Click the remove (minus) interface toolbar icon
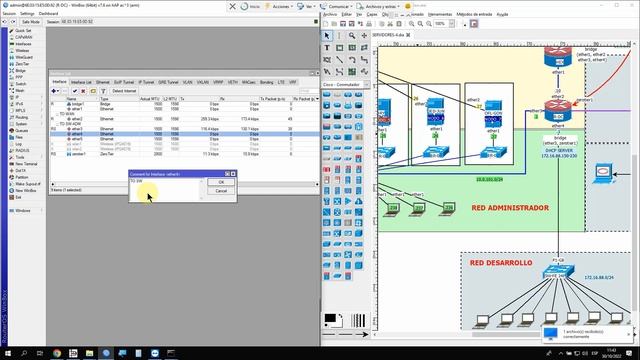The height and width of the screenshot is (360, 640). pos(64,91)
